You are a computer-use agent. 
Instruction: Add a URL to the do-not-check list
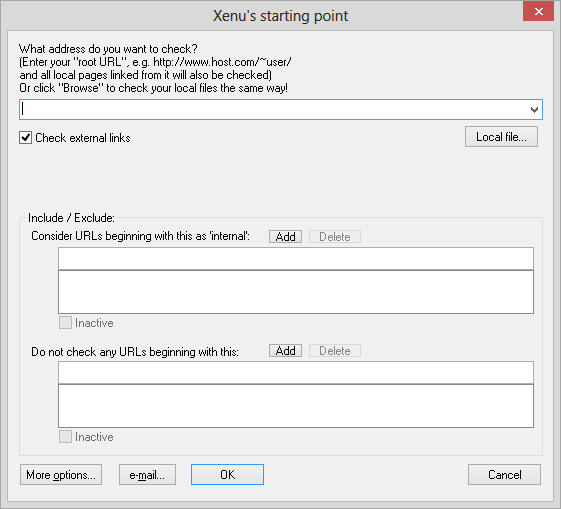point(286,351)
